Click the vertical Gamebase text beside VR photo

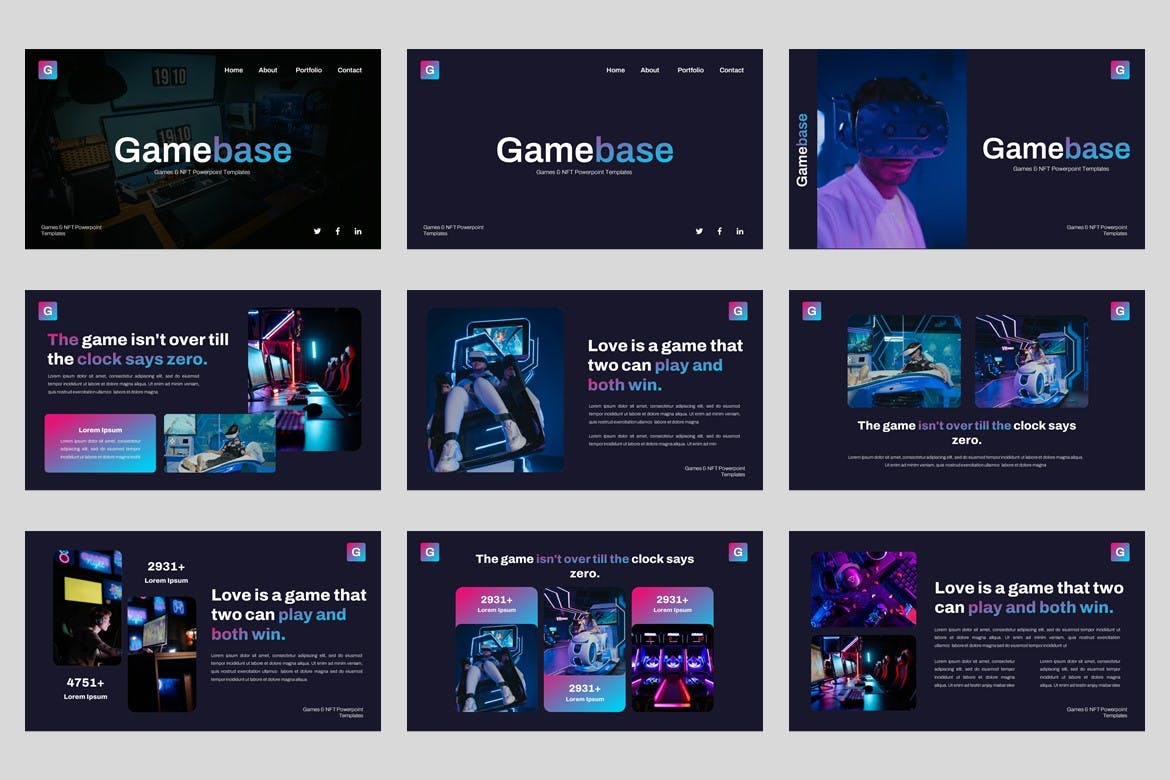pos(802,150)
